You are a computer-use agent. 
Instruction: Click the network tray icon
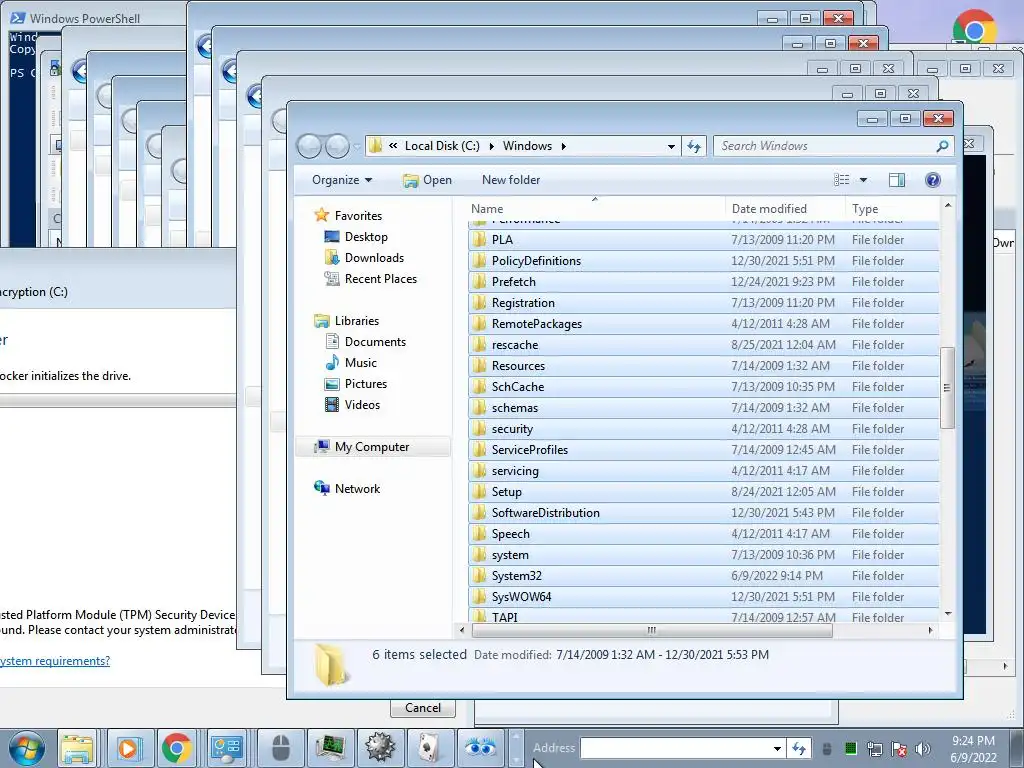(x=874, y=748)
